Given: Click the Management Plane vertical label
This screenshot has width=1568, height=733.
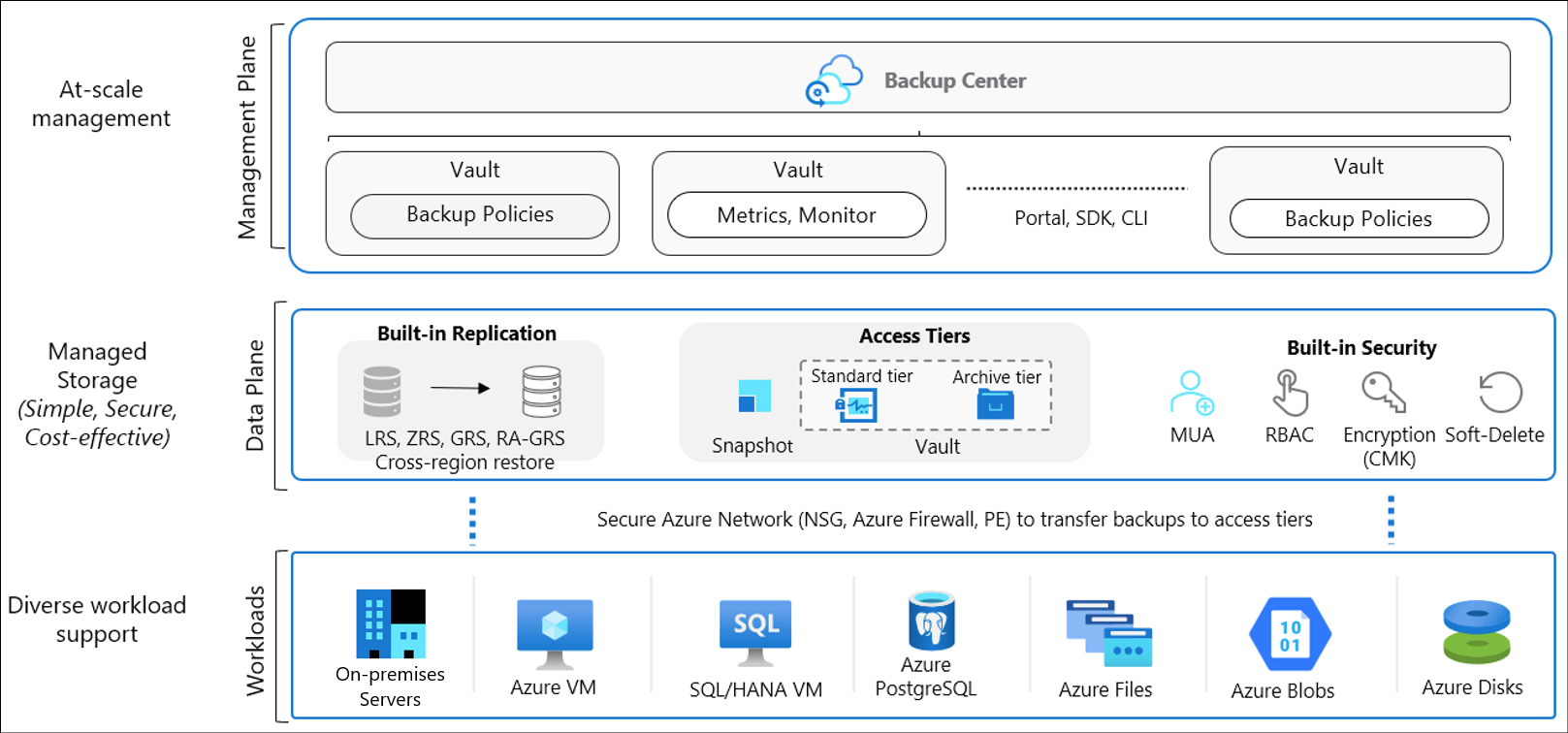Looking at the screenshot, I should click(x=247, y=138).
